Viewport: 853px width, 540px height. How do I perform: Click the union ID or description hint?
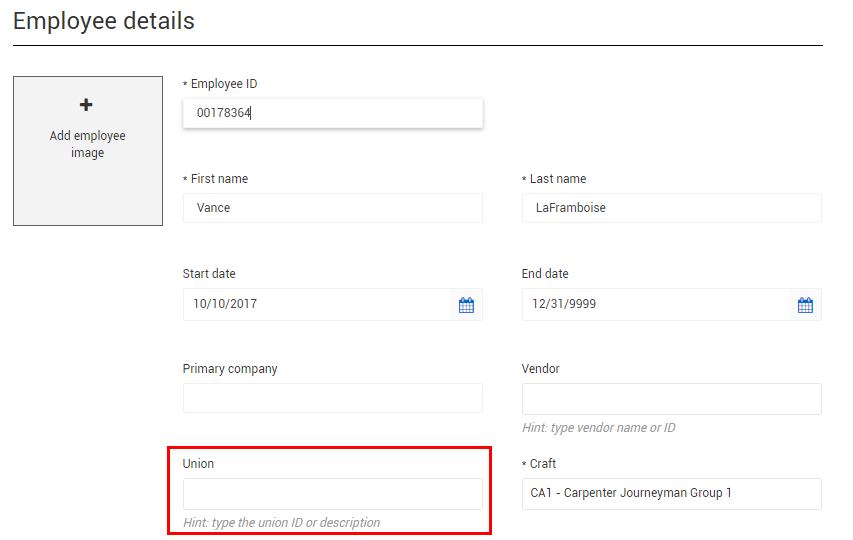coord(281,523)
